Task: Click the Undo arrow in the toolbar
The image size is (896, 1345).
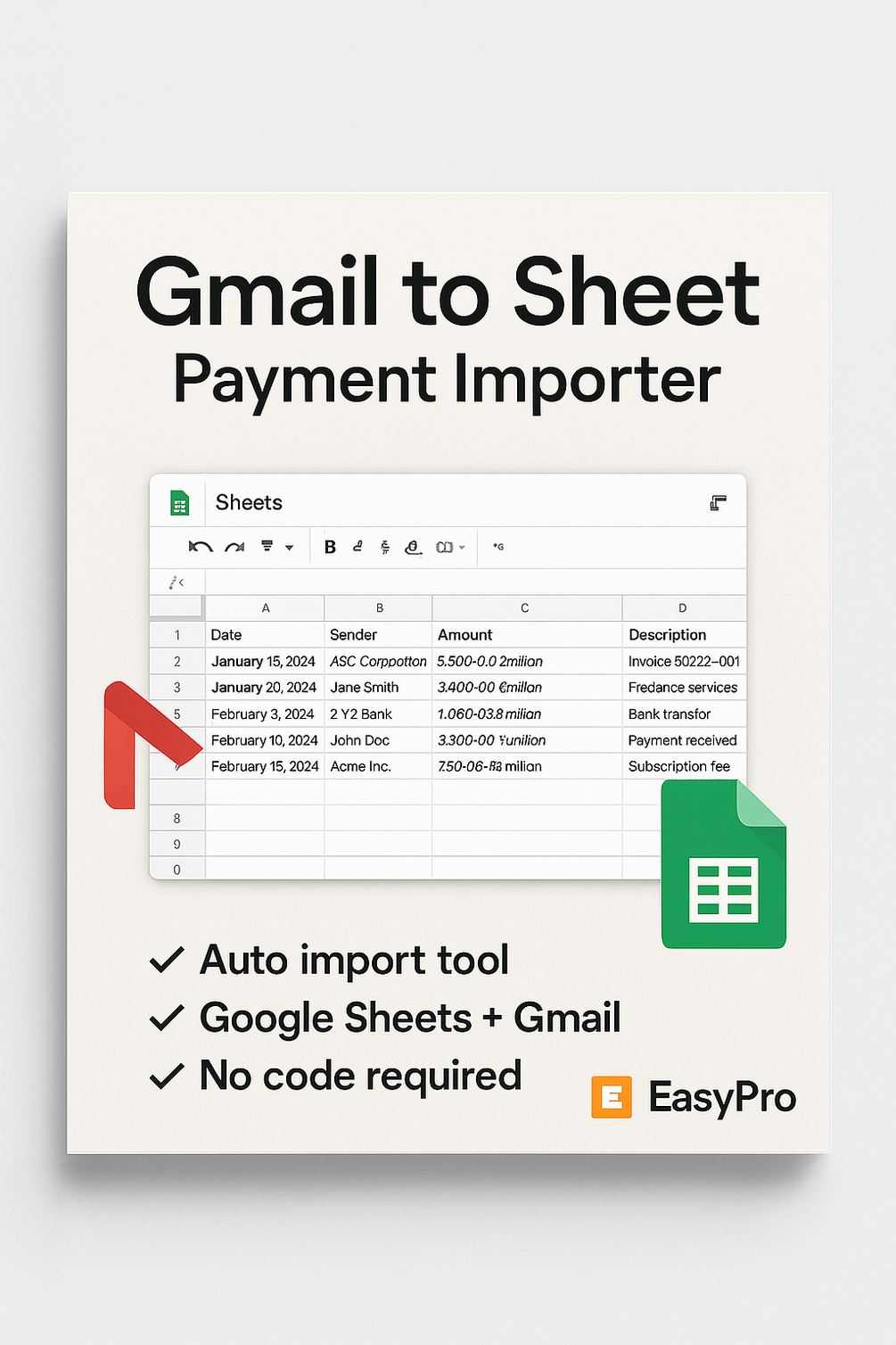Action: (202, 547)
